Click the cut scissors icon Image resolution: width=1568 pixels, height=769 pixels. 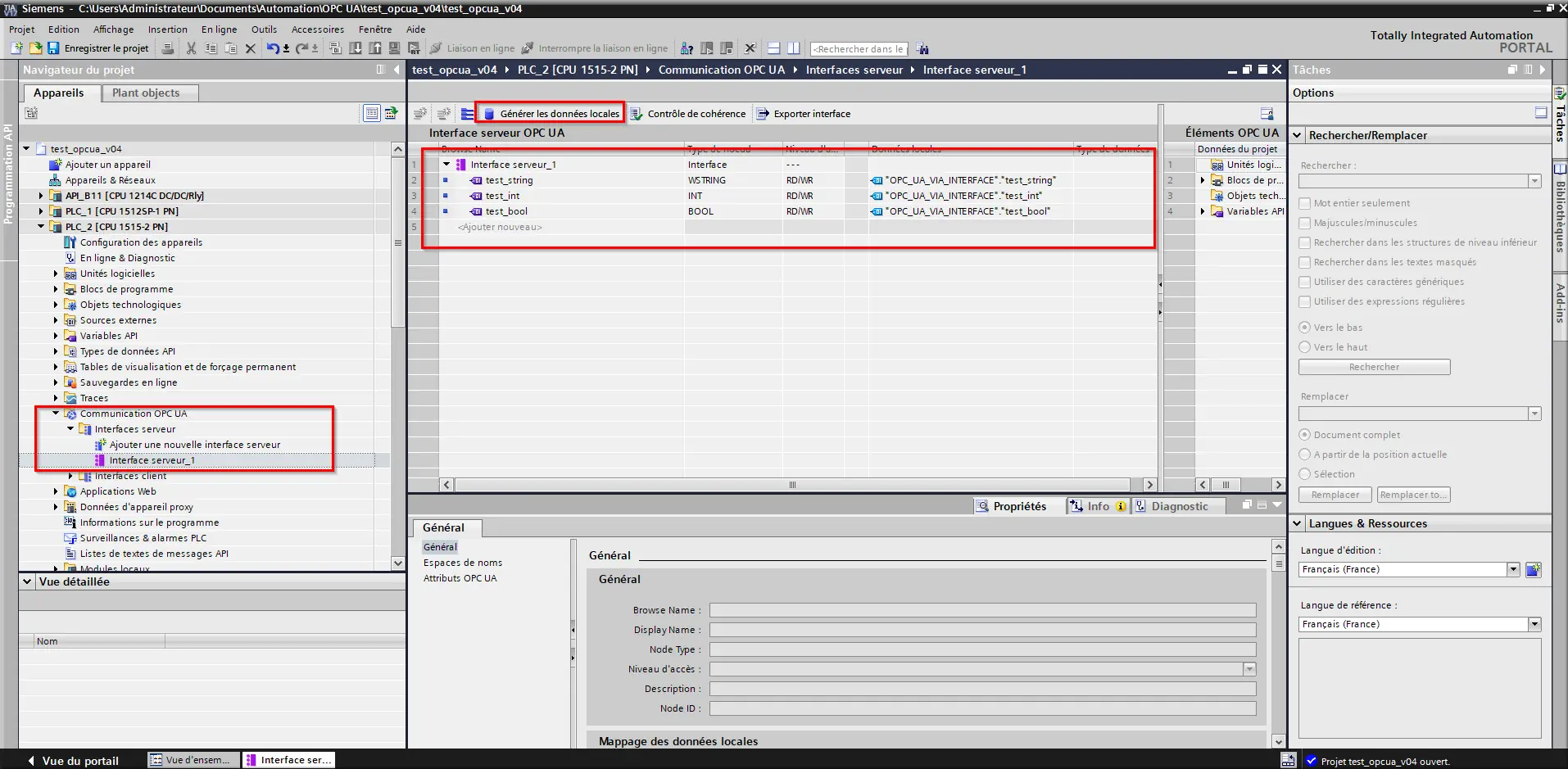coord(191,48)
